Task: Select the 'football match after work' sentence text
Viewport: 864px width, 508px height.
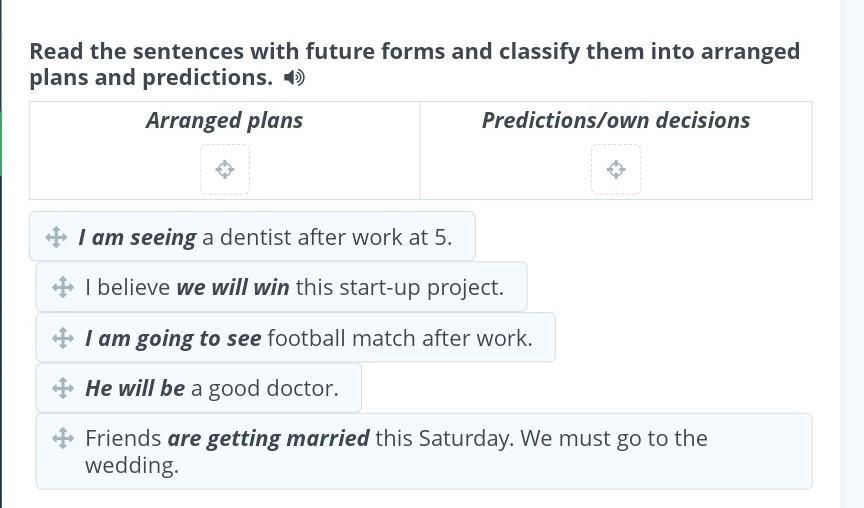Action: point(399,338)
